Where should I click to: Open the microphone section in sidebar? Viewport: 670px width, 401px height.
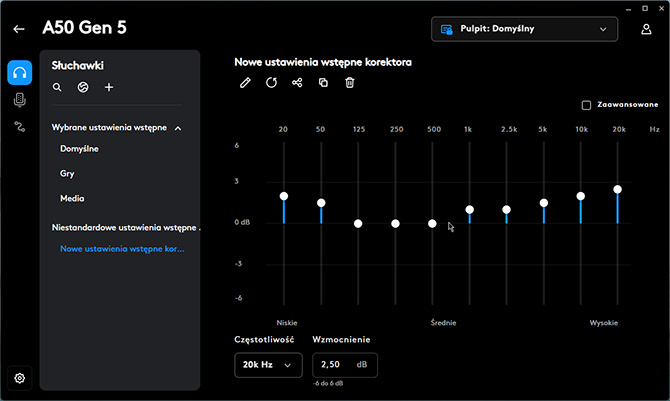(20, 100)
